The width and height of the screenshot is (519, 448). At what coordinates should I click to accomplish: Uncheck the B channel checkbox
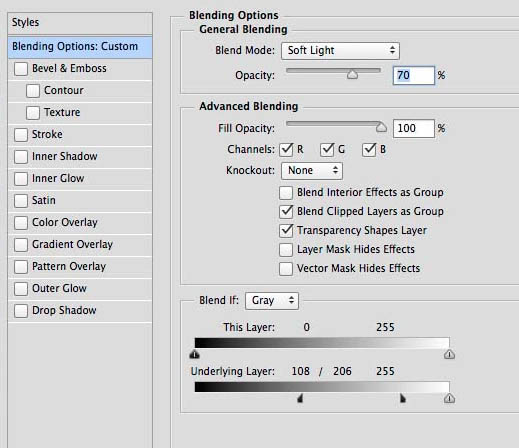[369, 150]
